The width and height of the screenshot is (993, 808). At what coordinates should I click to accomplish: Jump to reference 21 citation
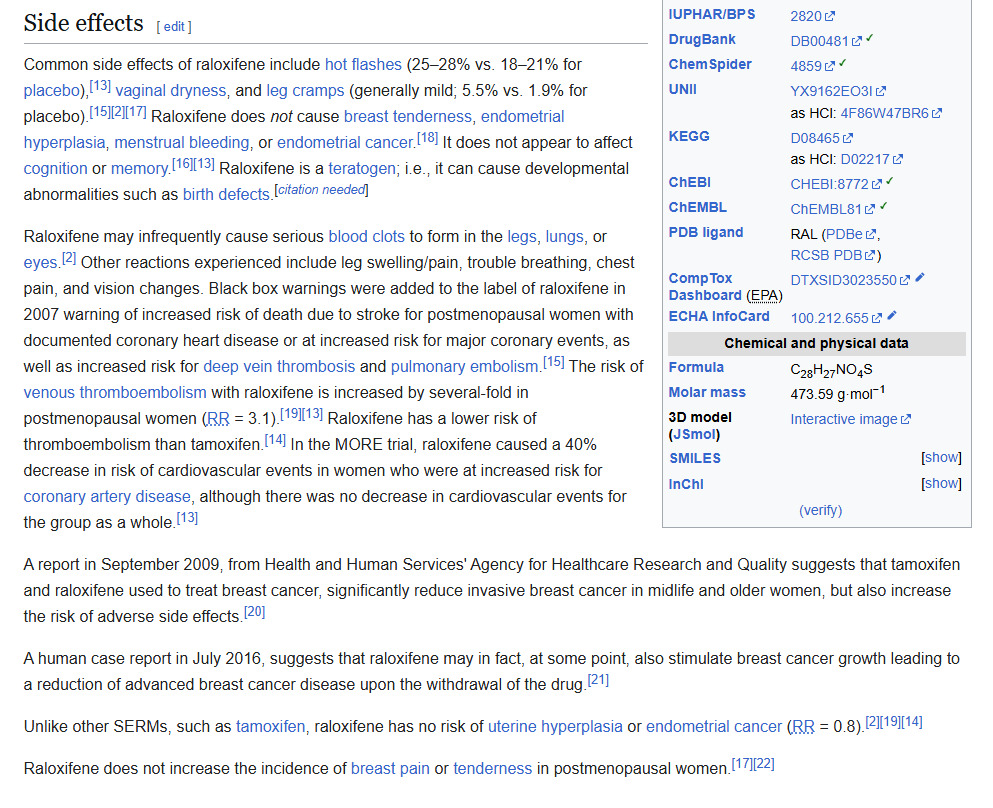coord(598,681)
